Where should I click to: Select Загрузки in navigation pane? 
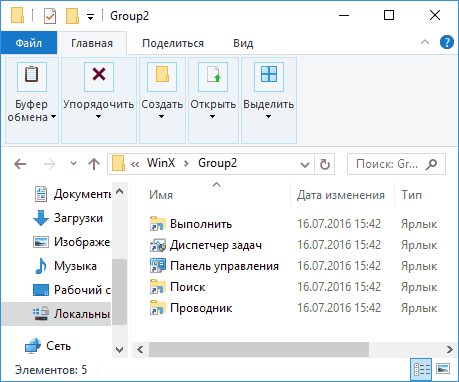tap(68, 218)
